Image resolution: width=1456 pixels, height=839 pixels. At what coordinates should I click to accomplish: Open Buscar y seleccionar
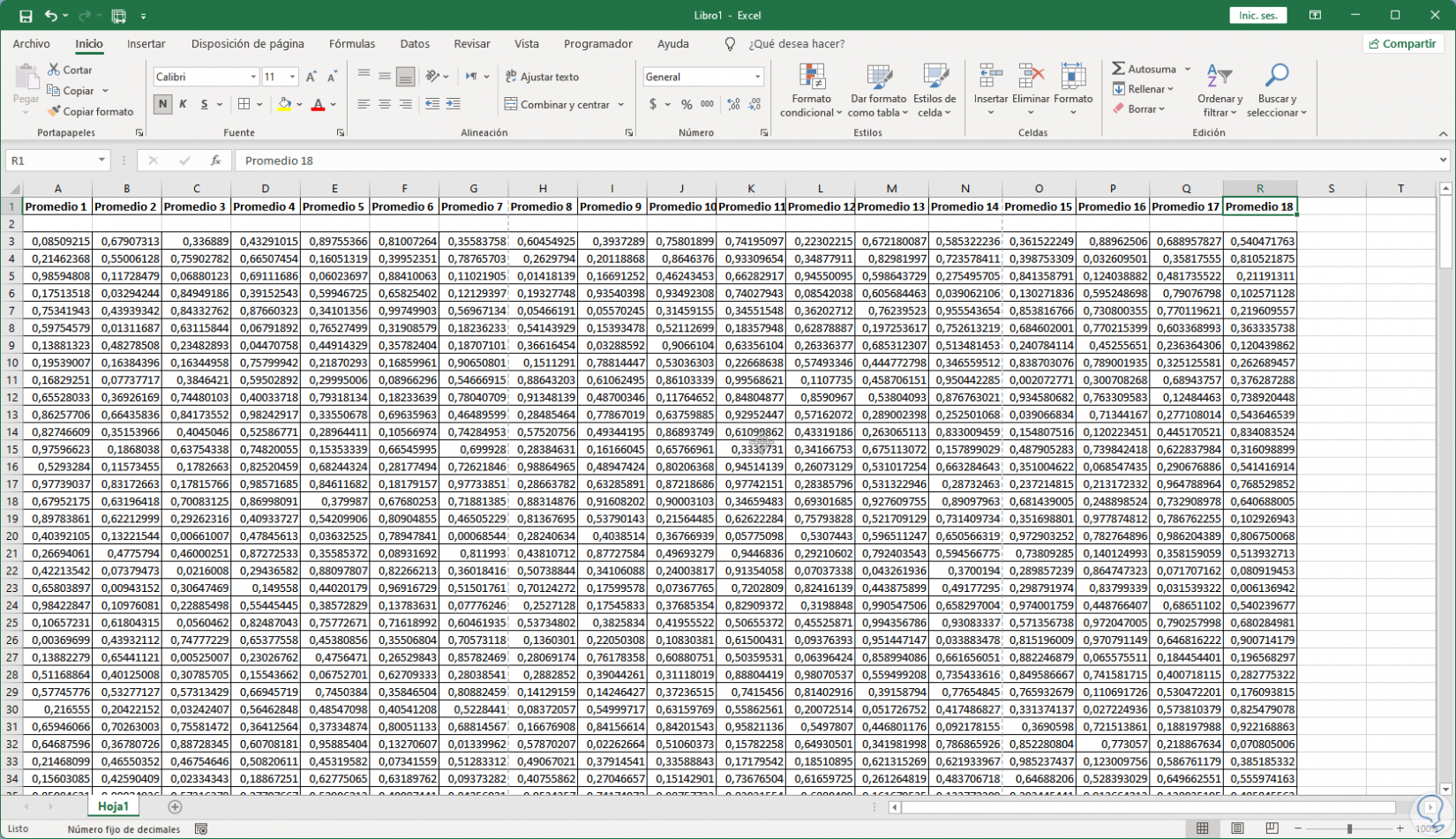click(1277, 90)
